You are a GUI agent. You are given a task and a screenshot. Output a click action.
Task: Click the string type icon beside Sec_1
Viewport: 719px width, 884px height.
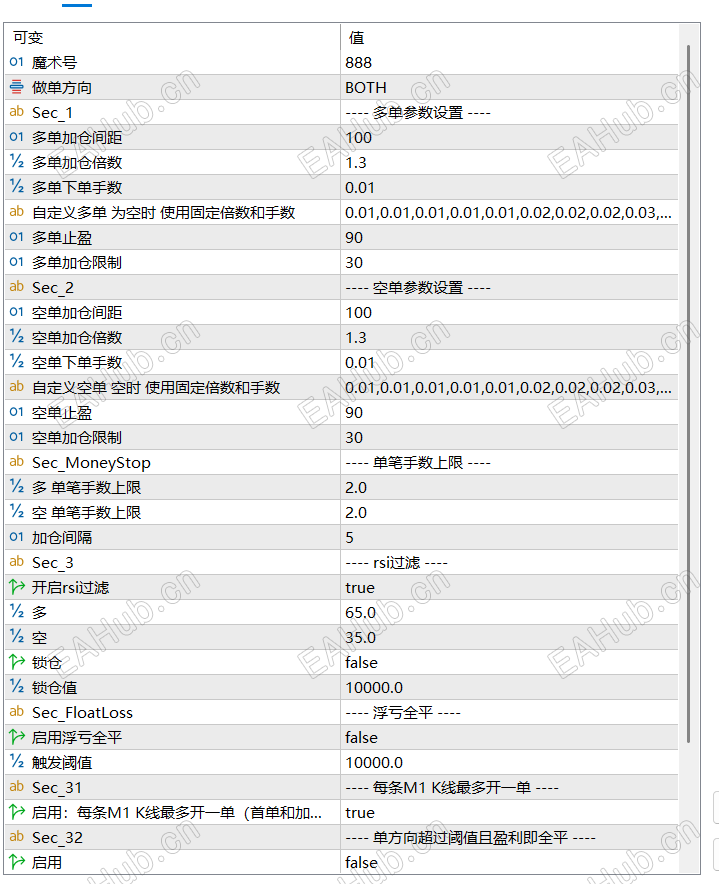coord(16,112)
